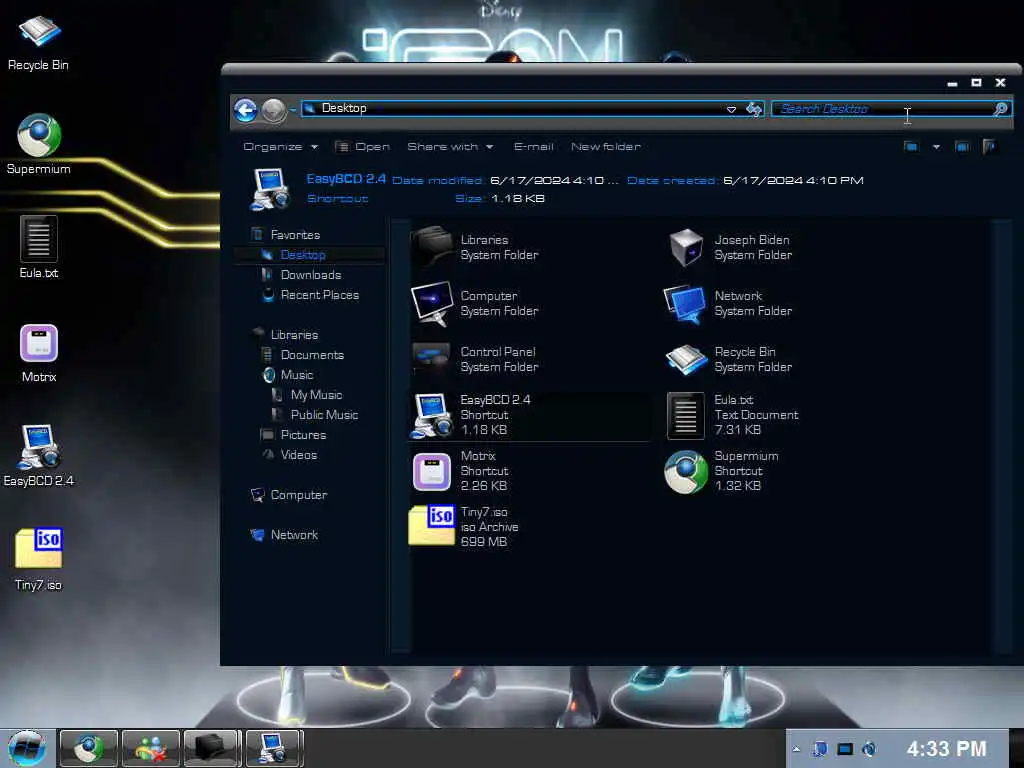This screenshot has width=1024, height=768.
Task: Click the help icon in Explorer toolbar
Action: tap(989, 147)
